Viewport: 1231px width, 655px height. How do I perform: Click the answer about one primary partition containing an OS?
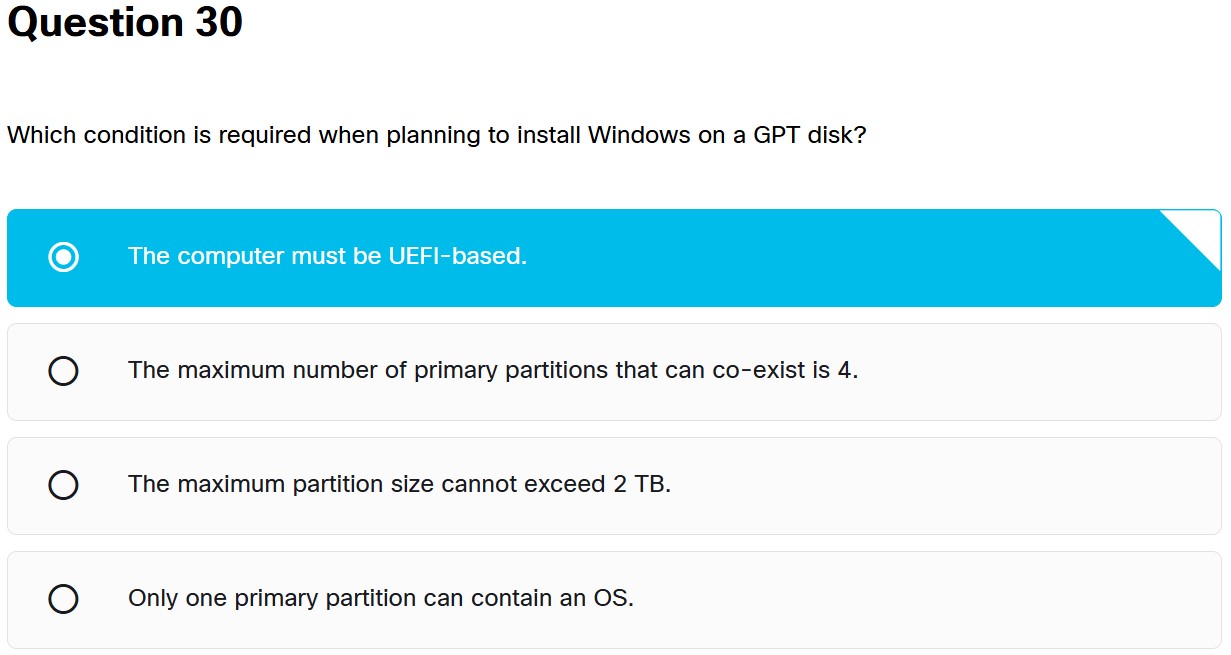pos(600,599)
